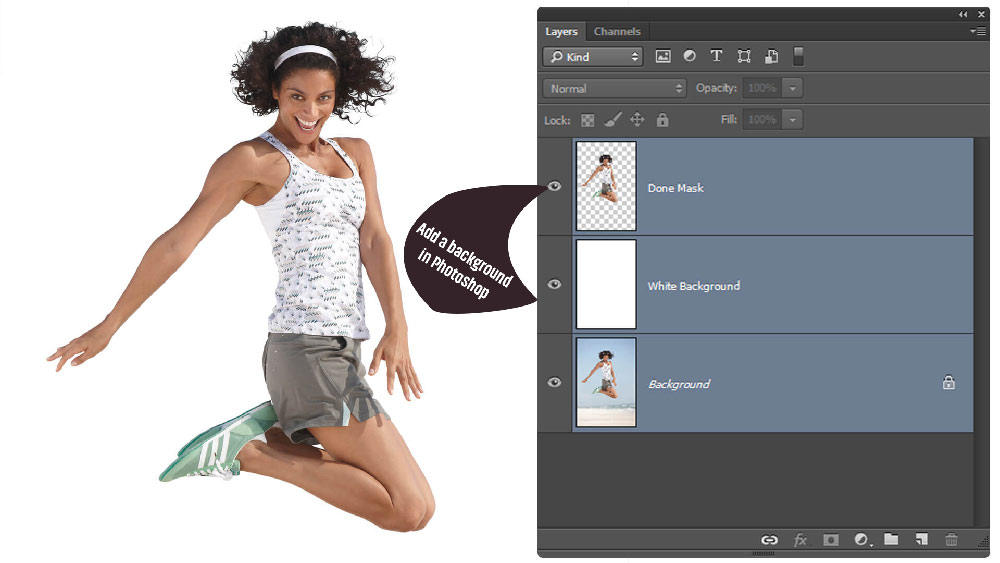Switch to the Channels tab
This screenshot has width=1000, height=563.
coord(617,31)
